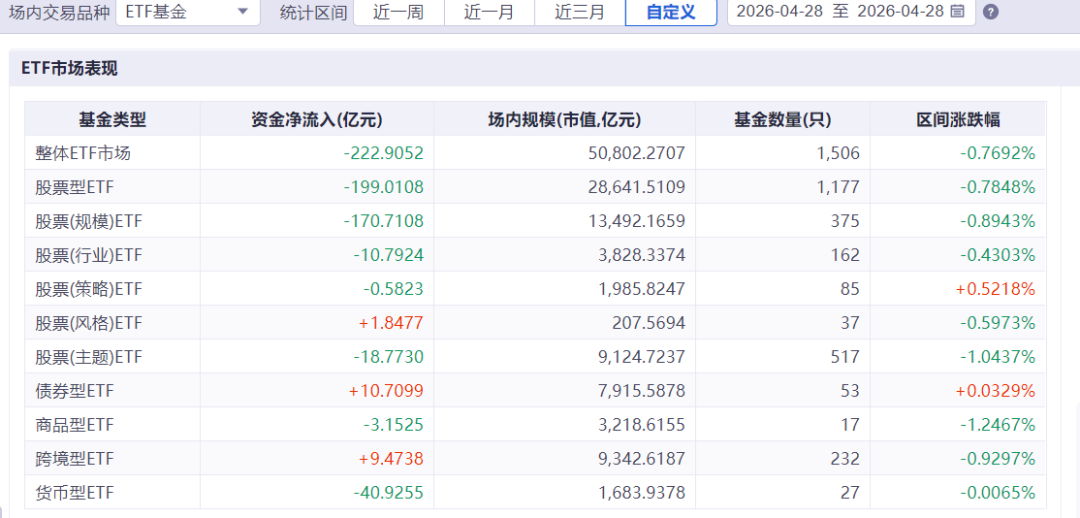Open the ETF基金 product type dropdown
The height and width of the screenshot is (518, 1080).
pos(188,12)
